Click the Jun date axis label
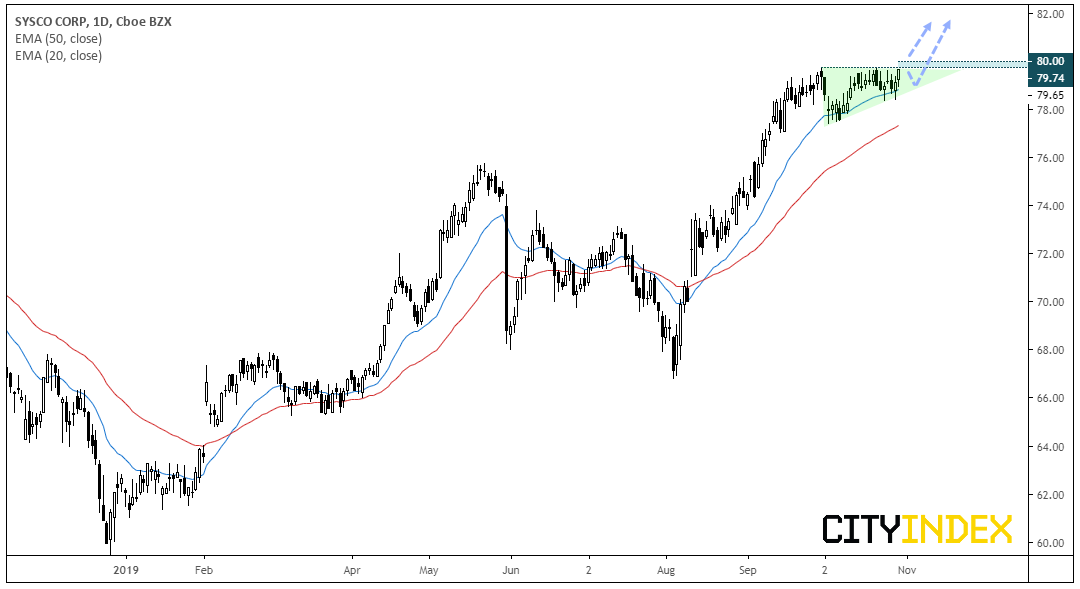 510,570
